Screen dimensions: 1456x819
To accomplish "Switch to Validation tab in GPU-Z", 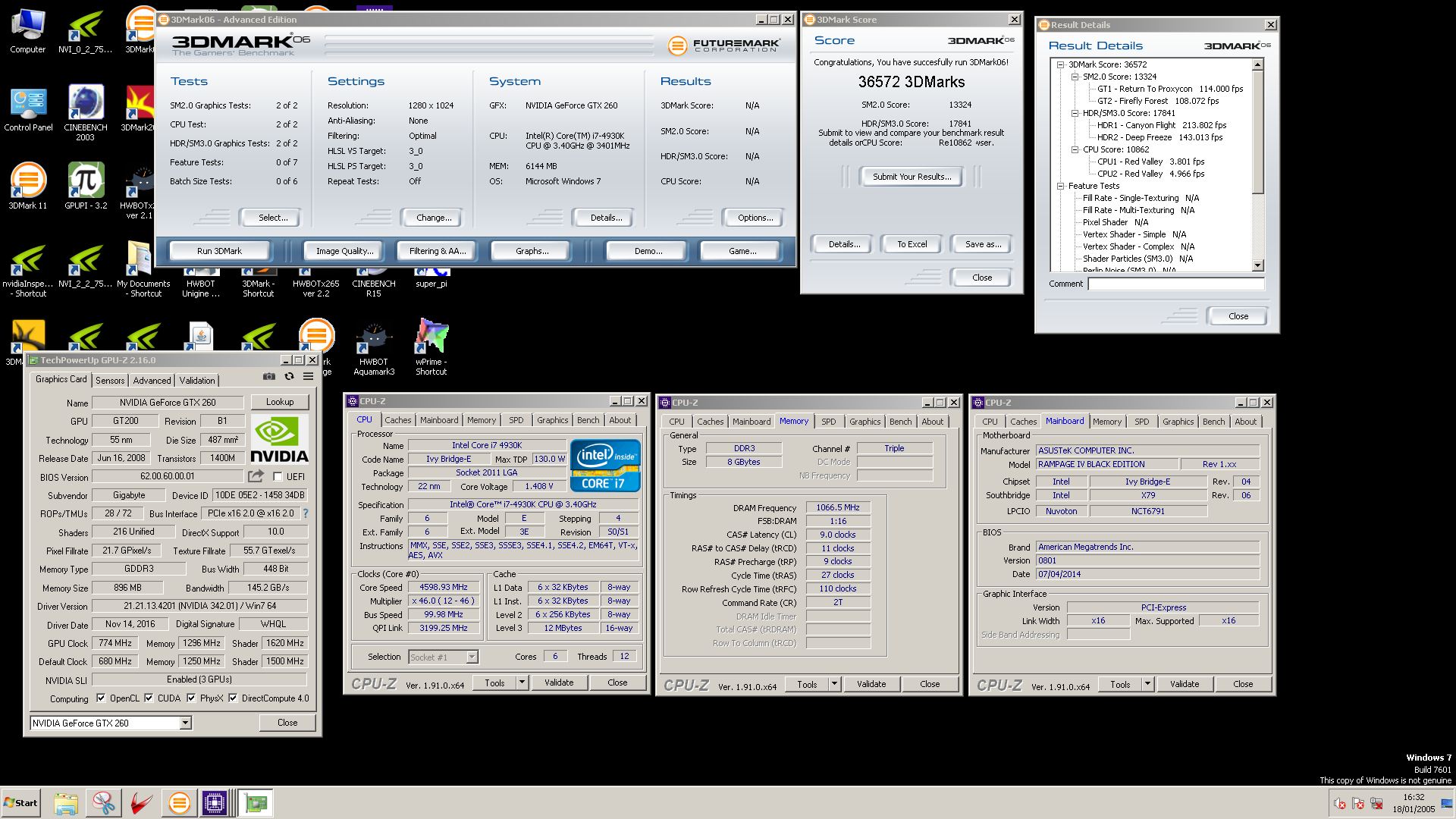I will click(x=197, y=381).
